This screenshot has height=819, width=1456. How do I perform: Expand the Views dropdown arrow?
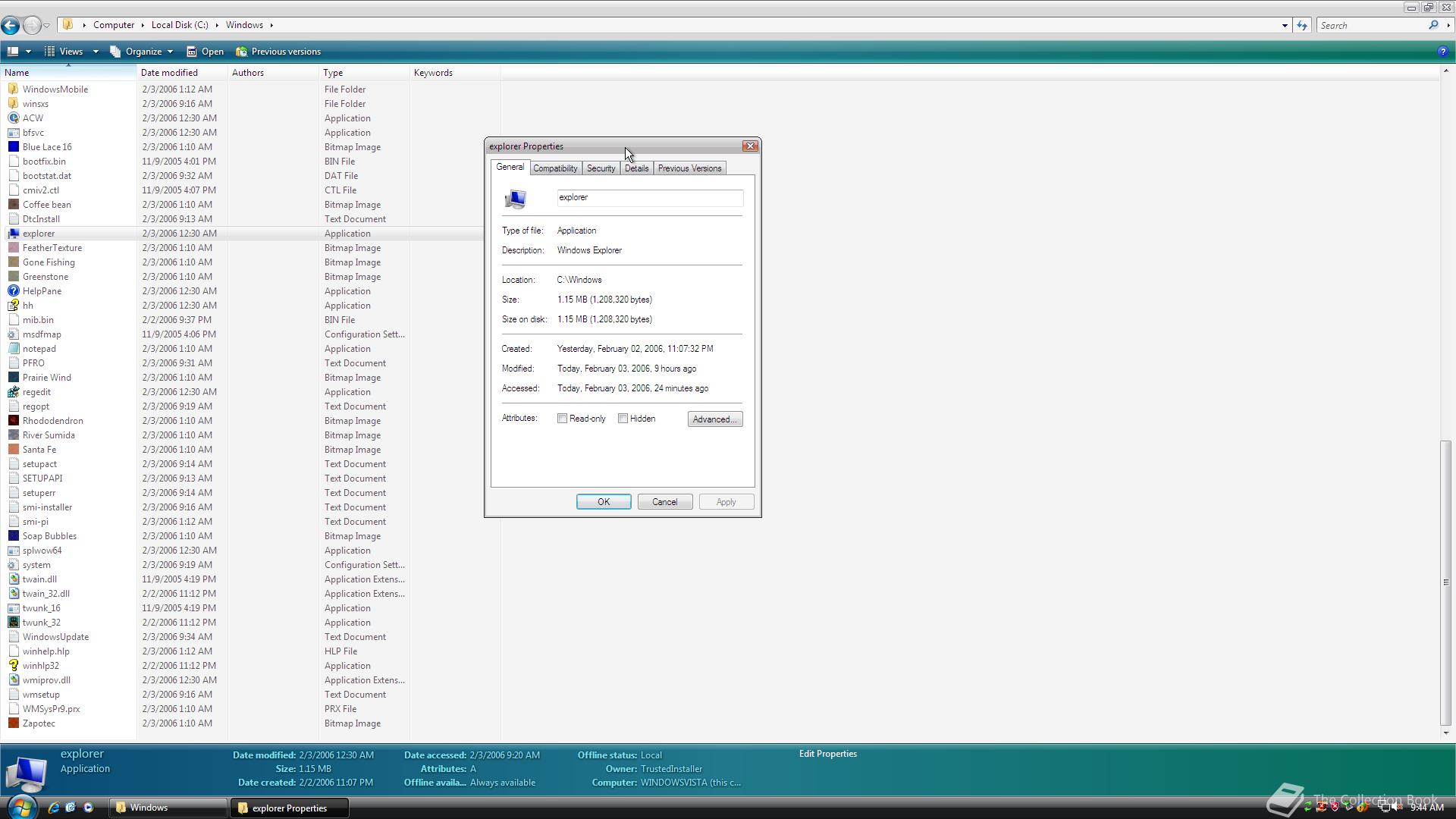pos(96,52)
